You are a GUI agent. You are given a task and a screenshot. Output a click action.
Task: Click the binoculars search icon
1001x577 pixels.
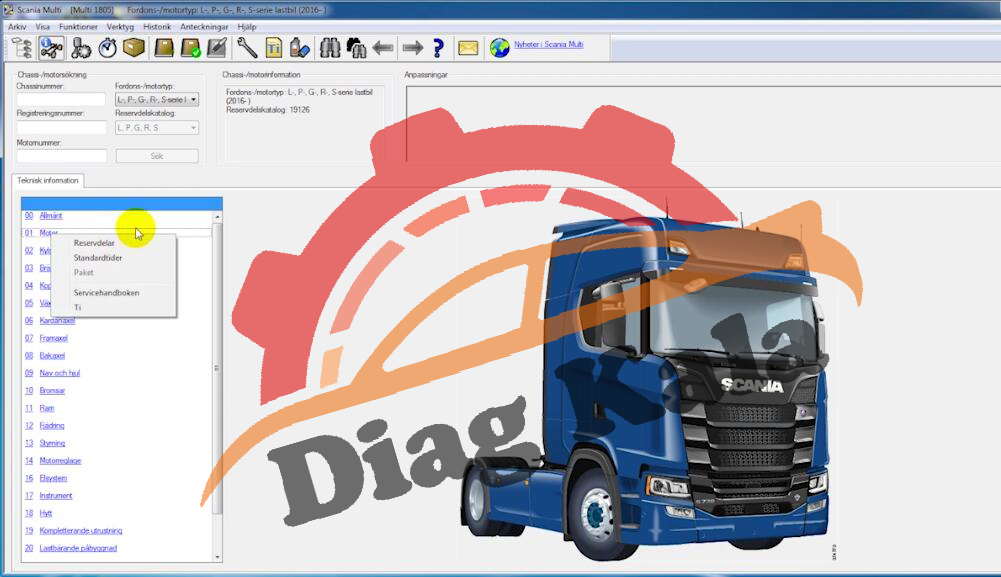tap(329, 48)
